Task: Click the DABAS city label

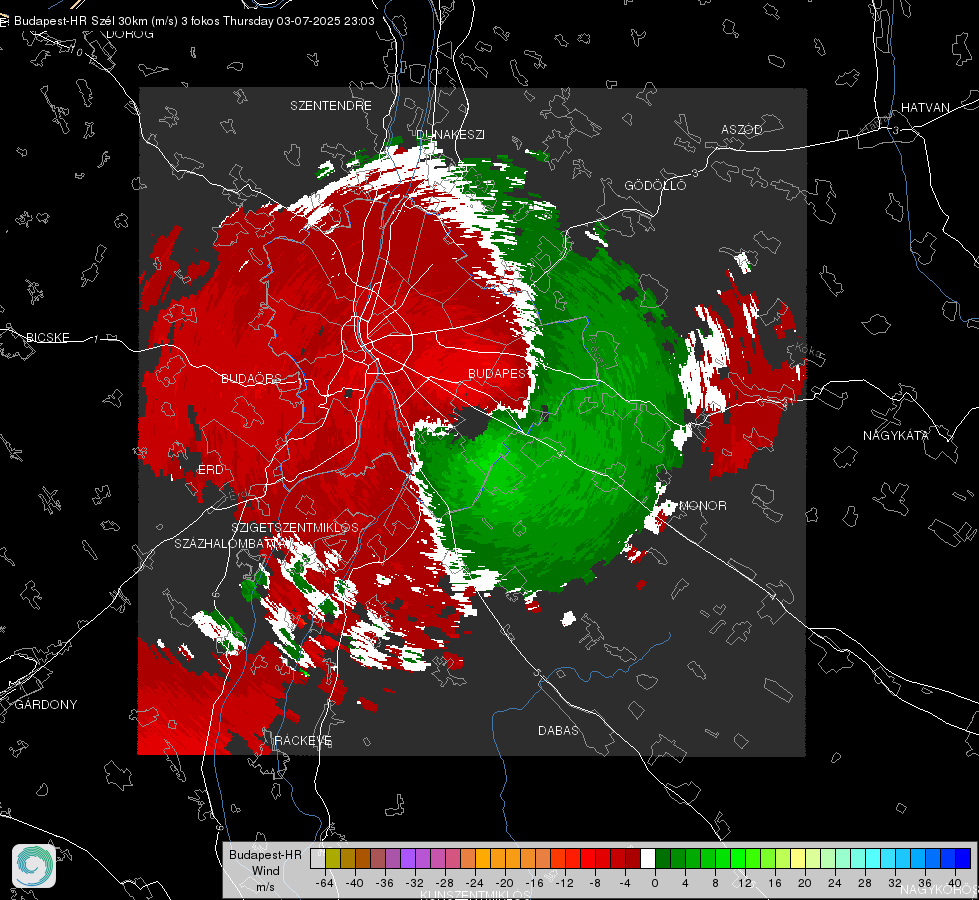Action: (558, 731)
